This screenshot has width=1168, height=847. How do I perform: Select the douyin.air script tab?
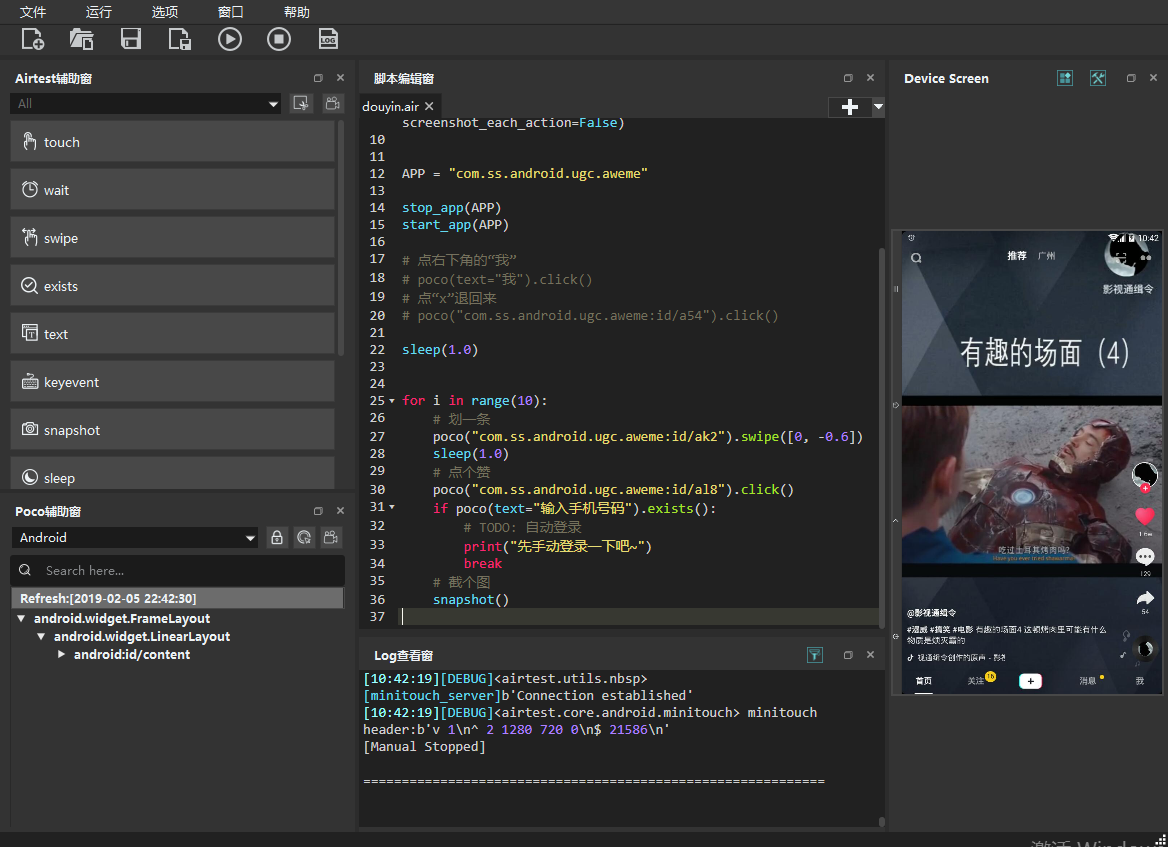click(x=390, y=106)
